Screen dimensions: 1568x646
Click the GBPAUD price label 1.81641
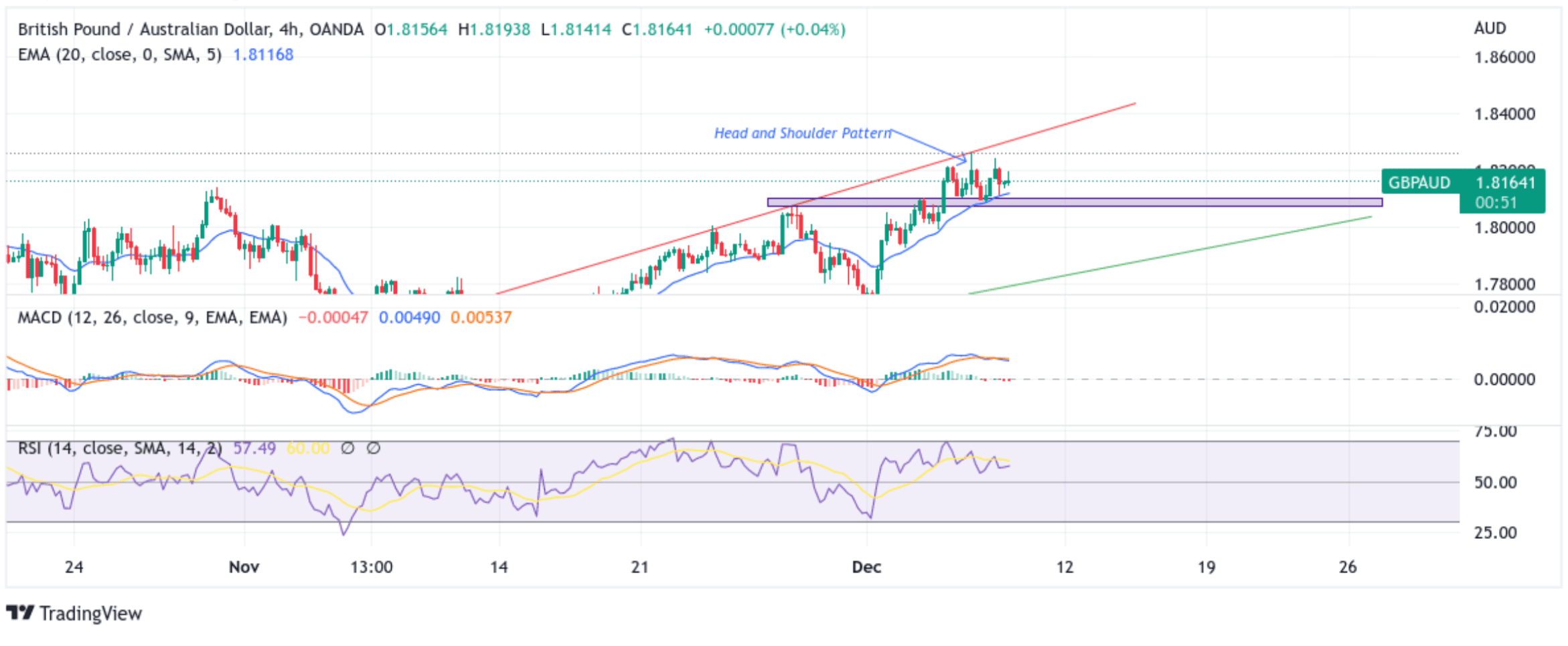1463,183
